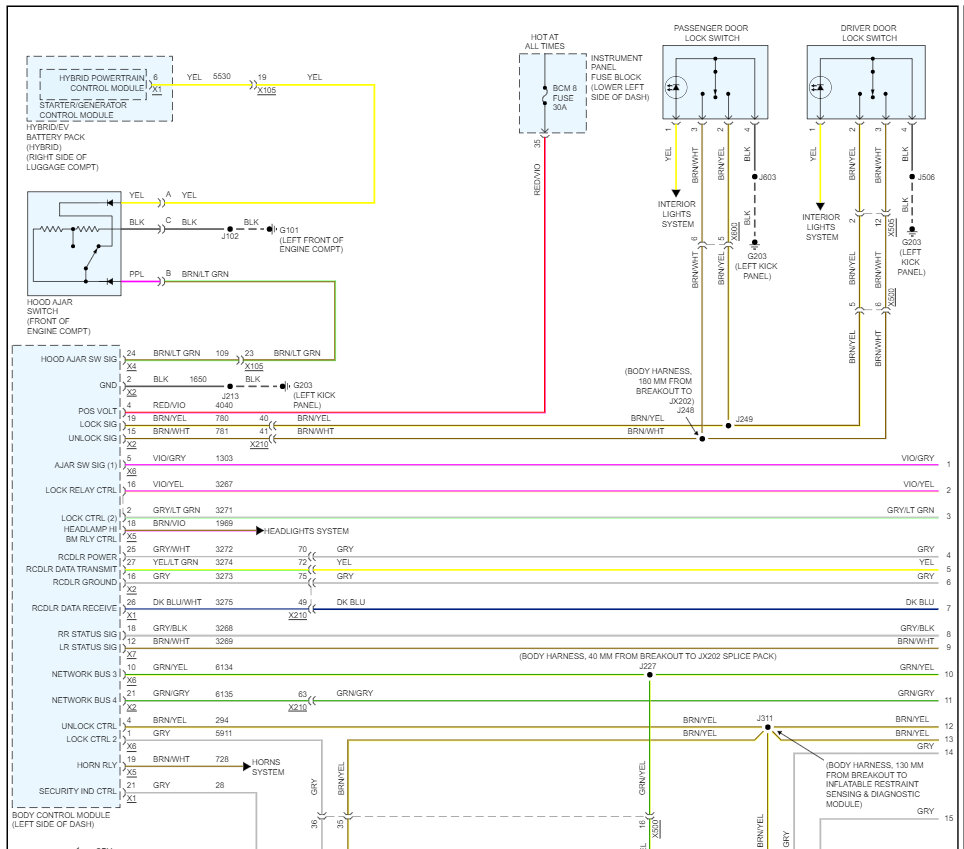The width and height of the screenshot is (964, 849).
Task: Select the "RR STATUS SIG" pin label
Action: coord(87,634)
